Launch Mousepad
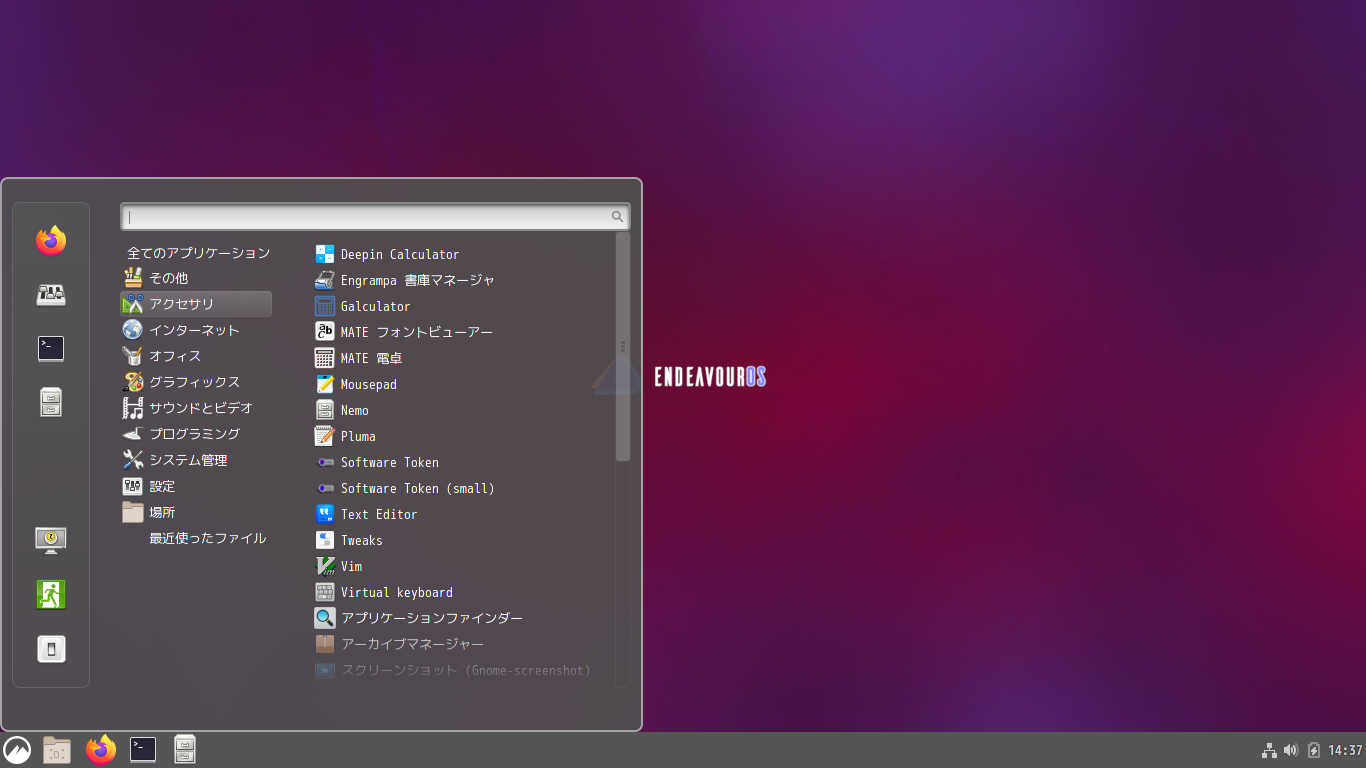The width and height of the screenshot is (1366, 768). 355,384
